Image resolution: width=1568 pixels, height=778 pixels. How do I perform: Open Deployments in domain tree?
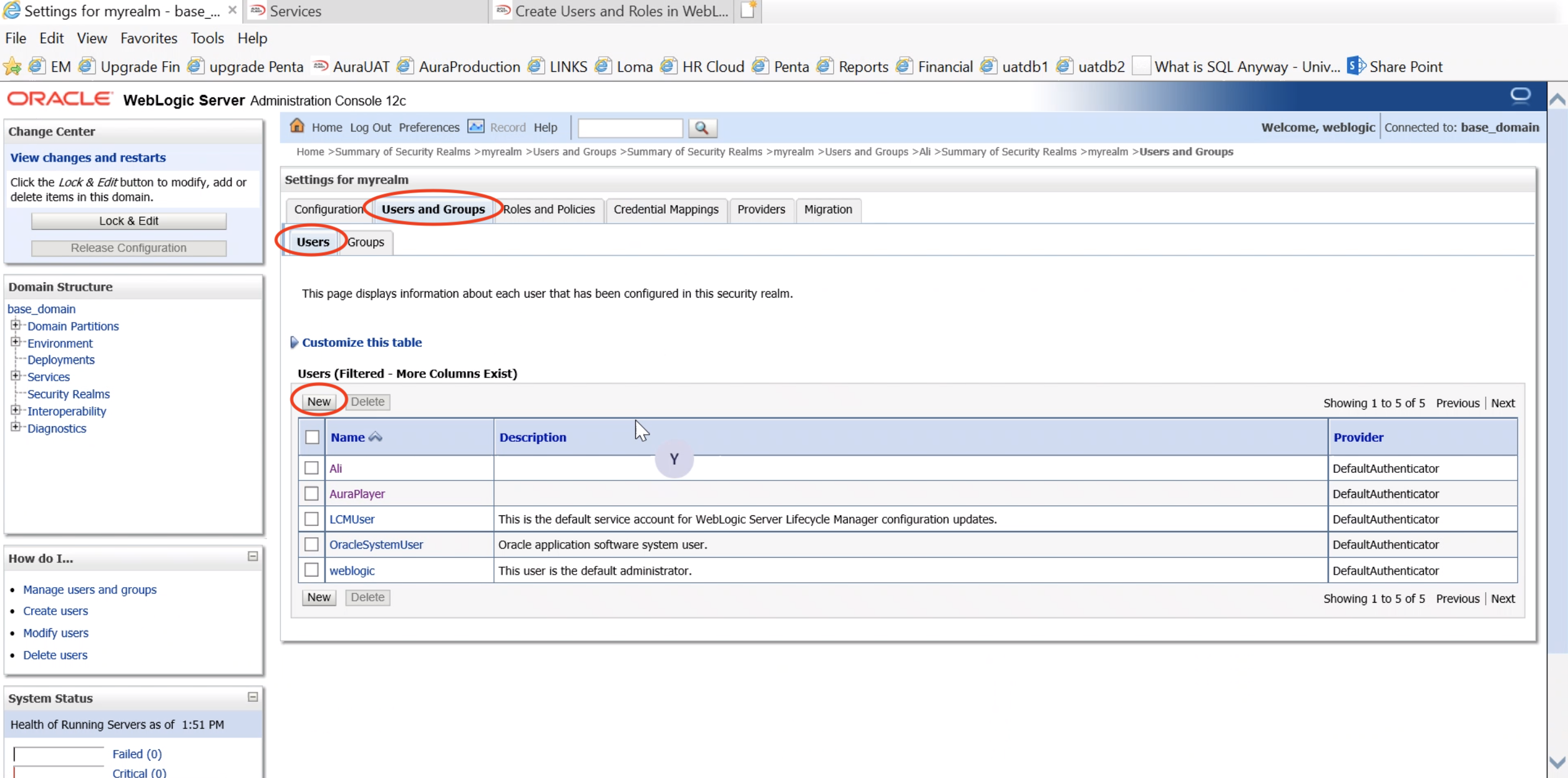pos(61,359)
